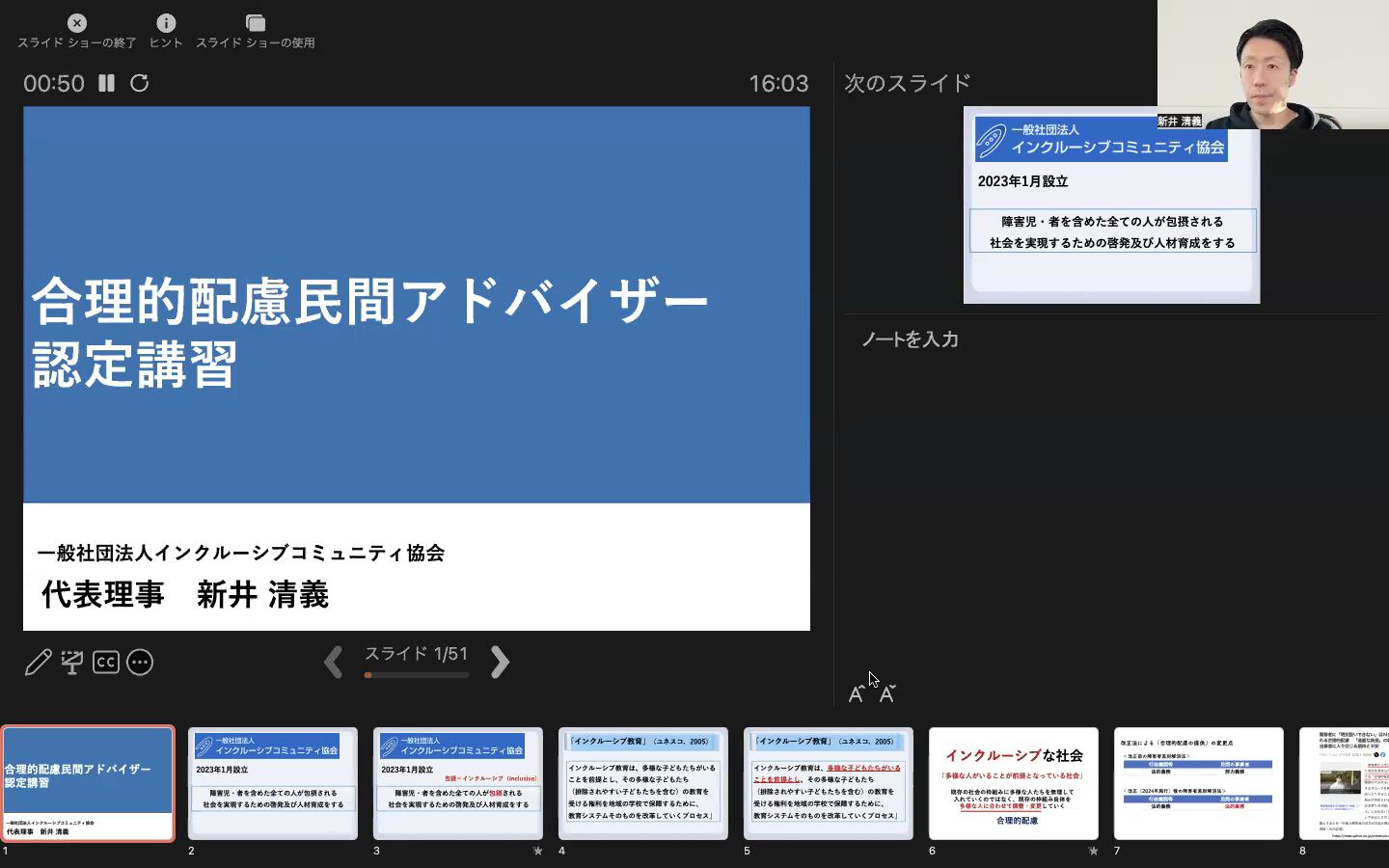This screenshot has width=1389, height=868.
Task: Click the presenter webcam video
Action: pyautogui.click(x=1273, y=65)
